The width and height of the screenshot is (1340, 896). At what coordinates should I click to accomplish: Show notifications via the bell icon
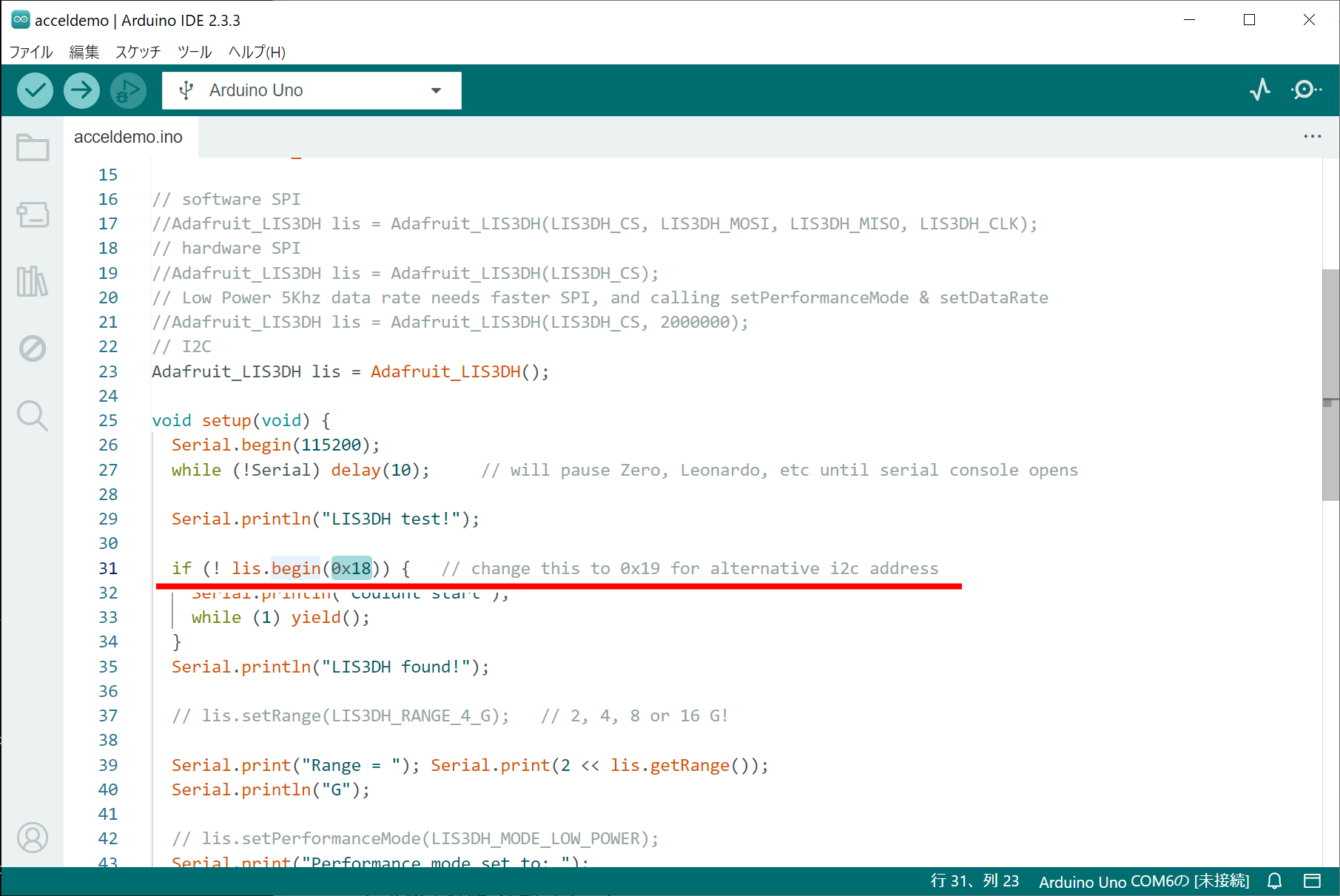click(x=1274, y=880)
